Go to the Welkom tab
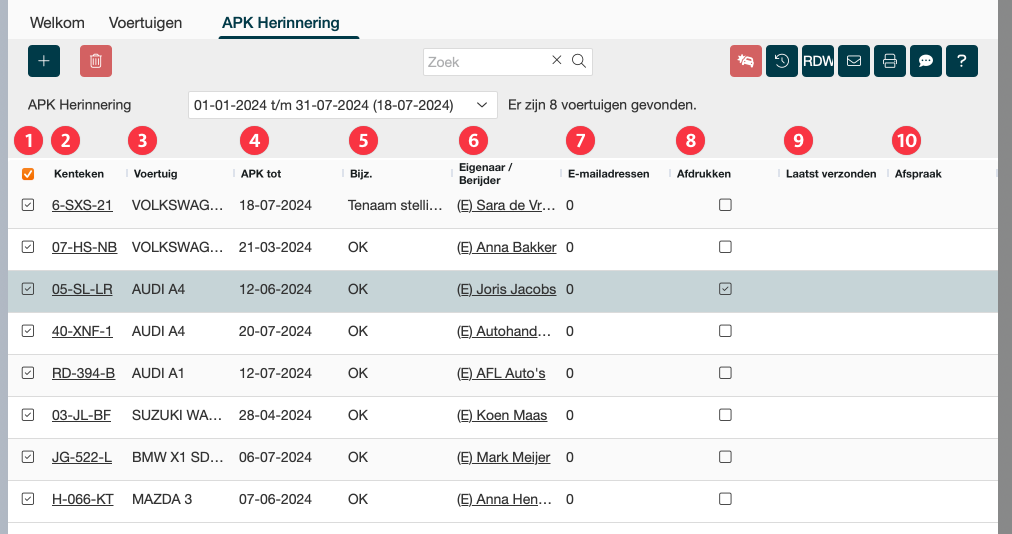The width and height of the screenshot is (1012, 534). point(57,22)
